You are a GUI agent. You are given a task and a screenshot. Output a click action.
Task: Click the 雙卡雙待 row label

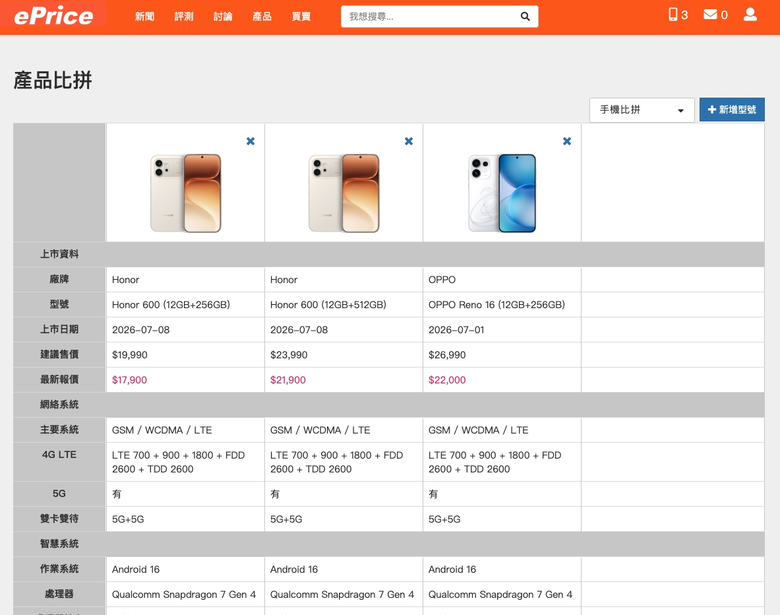point(59,519)
